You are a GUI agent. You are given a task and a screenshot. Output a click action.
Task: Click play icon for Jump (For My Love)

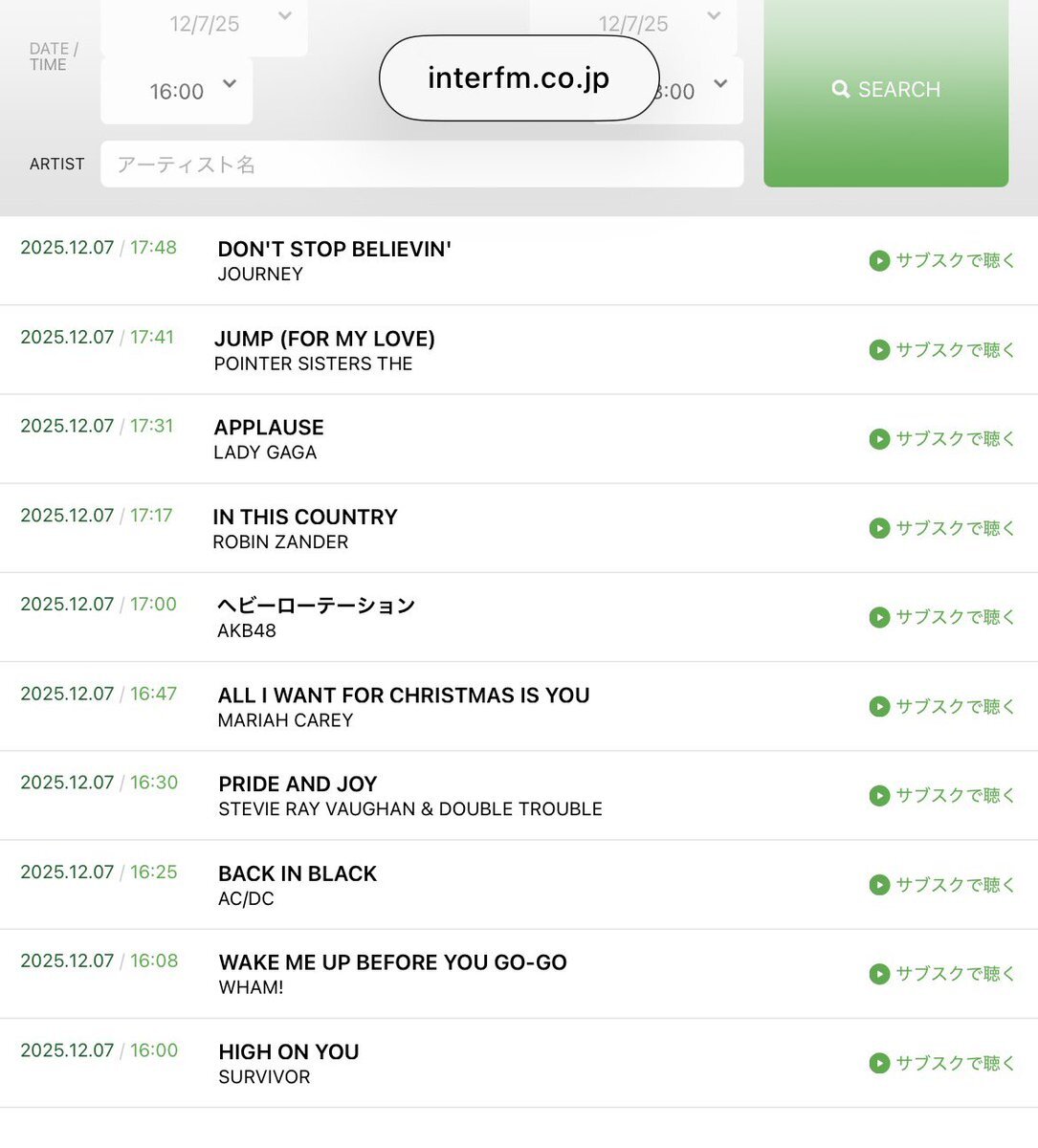[879, 350]
